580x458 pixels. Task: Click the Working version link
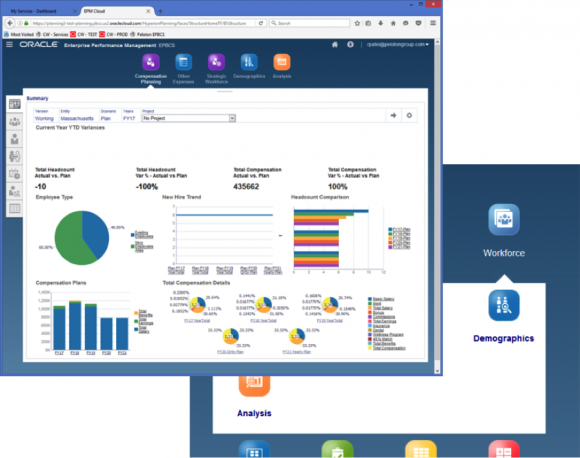coord(44,118)
